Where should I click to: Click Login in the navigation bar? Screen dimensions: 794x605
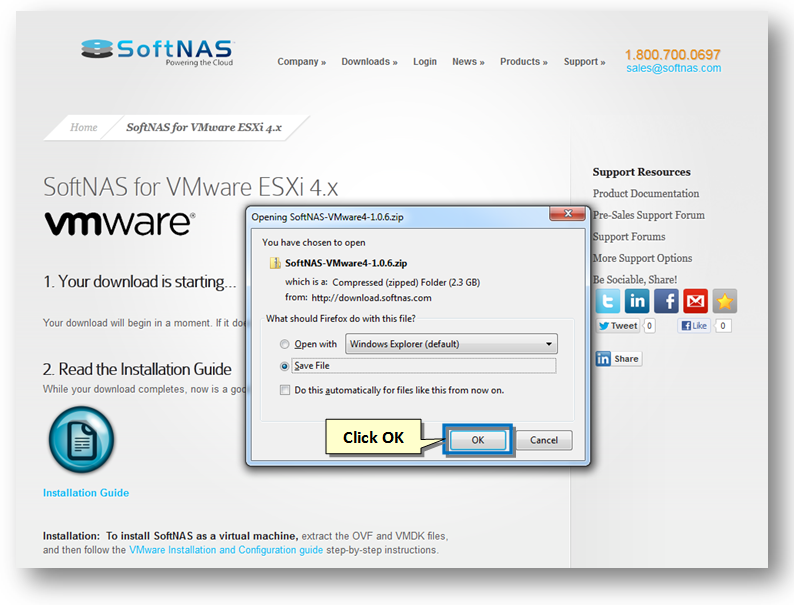[424, 62]
